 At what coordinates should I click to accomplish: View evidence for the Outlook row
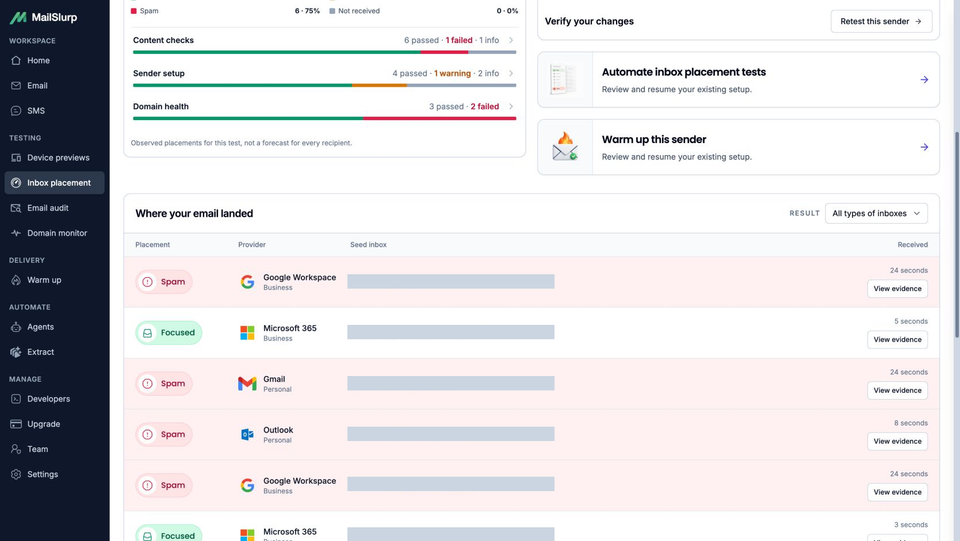897,441
